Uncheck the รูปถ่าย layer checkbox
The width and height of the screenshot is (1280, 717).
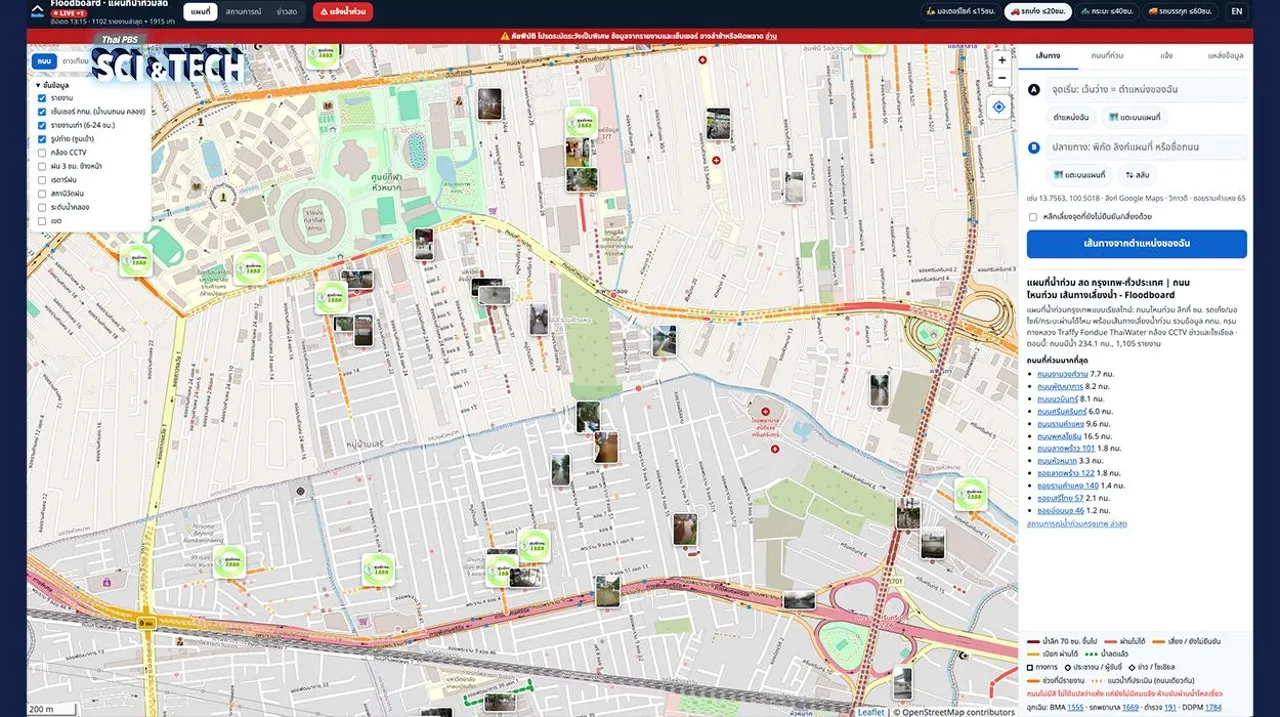click(41, 139)
